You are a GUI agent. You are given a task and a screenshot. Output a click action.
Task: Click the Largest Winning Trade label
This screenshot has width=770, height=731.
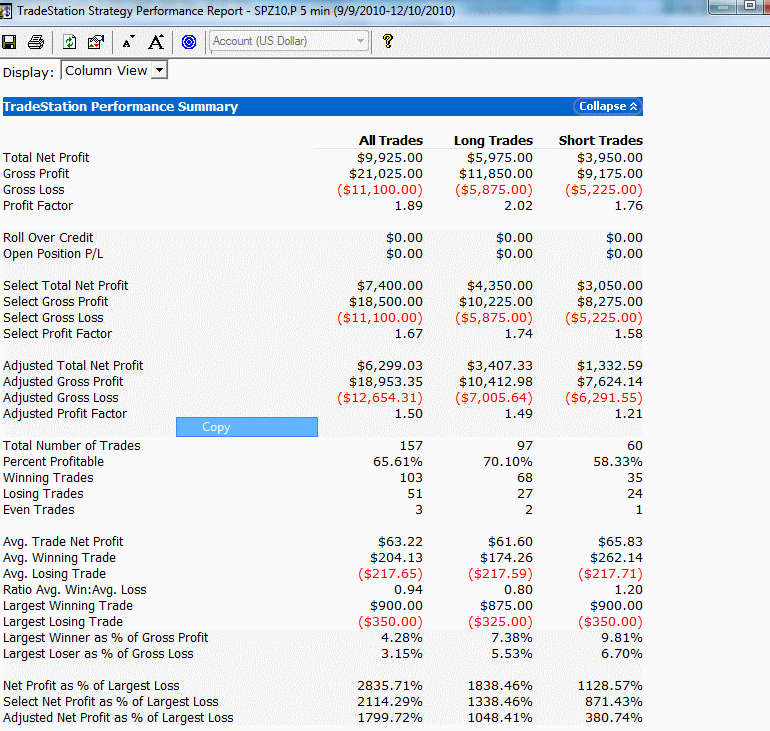click(68, 606)
